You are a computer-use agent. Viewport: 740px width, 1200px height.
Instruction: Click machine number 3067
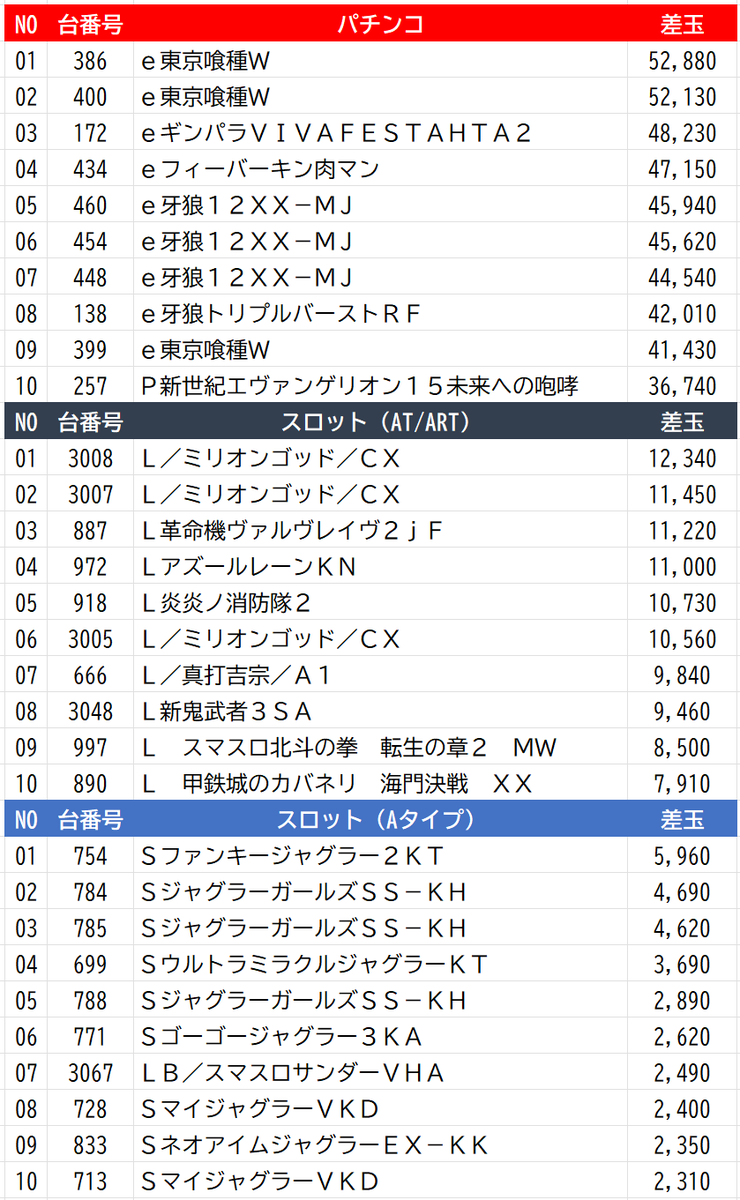tap(90, 1072)
